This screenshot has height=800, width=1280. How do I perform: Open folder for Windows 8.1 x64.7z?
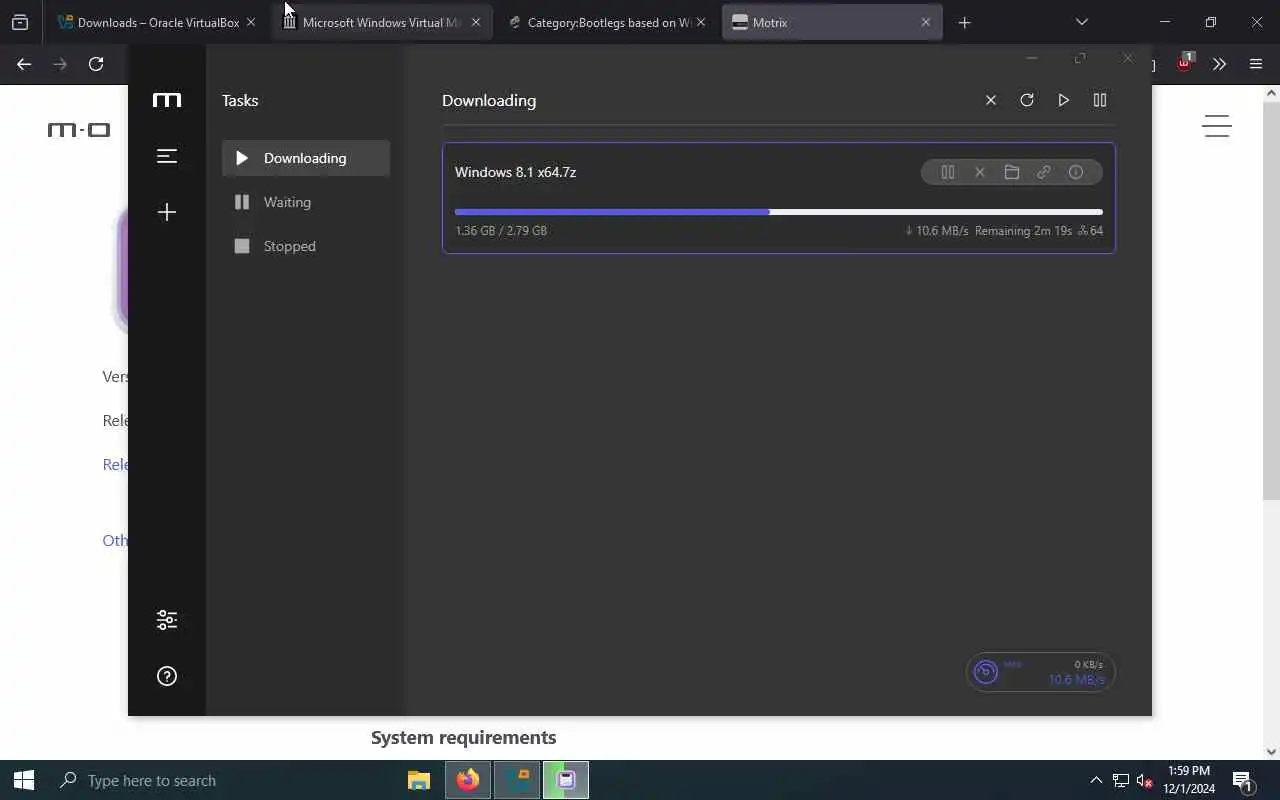coord(1012,172)
